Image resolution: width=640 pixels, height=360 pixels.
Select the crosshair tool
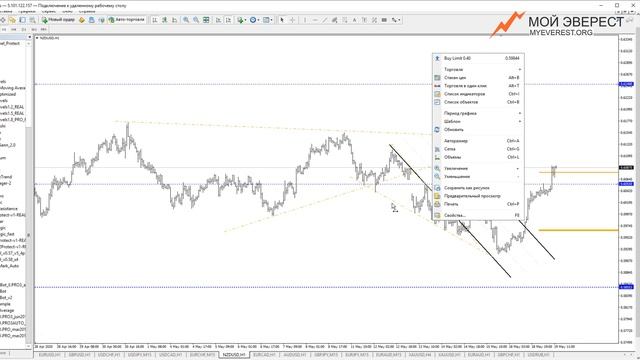tap(292, 20)
